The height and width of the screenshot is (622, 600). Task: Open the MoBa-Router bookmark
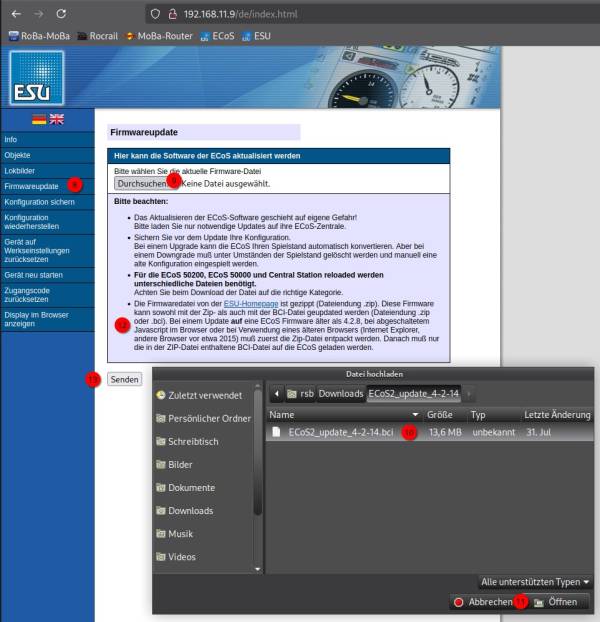point(159,36)
